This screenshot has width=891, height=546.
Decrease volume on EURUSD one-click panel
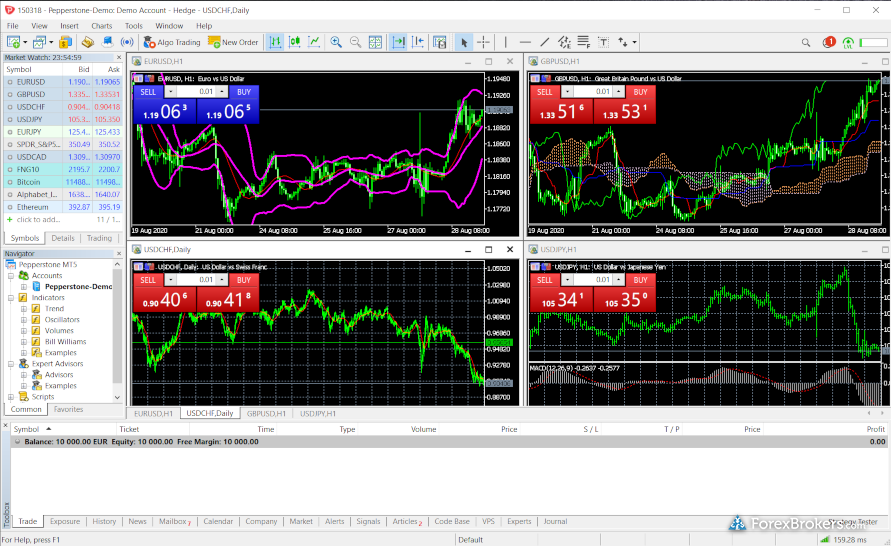tap(170, 91)
